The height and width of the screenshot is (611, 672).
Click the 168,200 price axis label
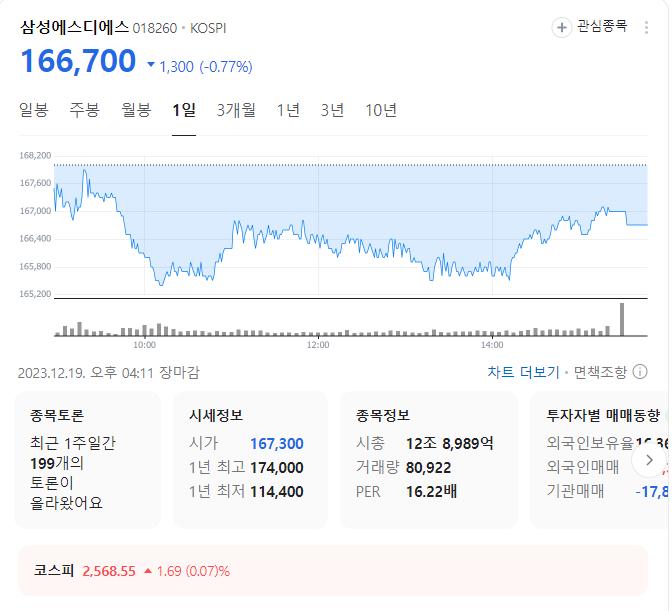pyautogui.click(x=35, y=155)
